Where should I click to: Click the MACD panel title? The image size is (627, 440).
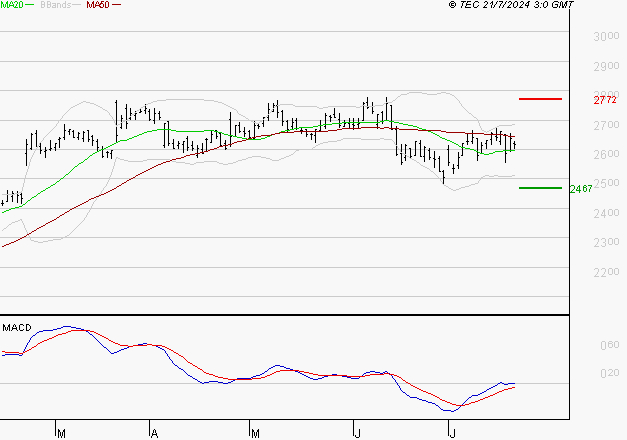pyautogui.click(x=17, y=328)
